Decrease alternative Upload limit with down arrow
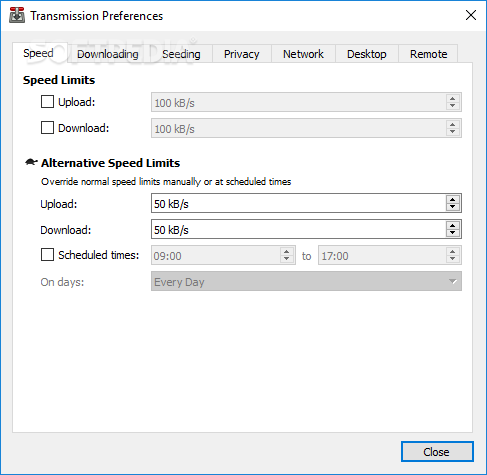 pos(453,207)
